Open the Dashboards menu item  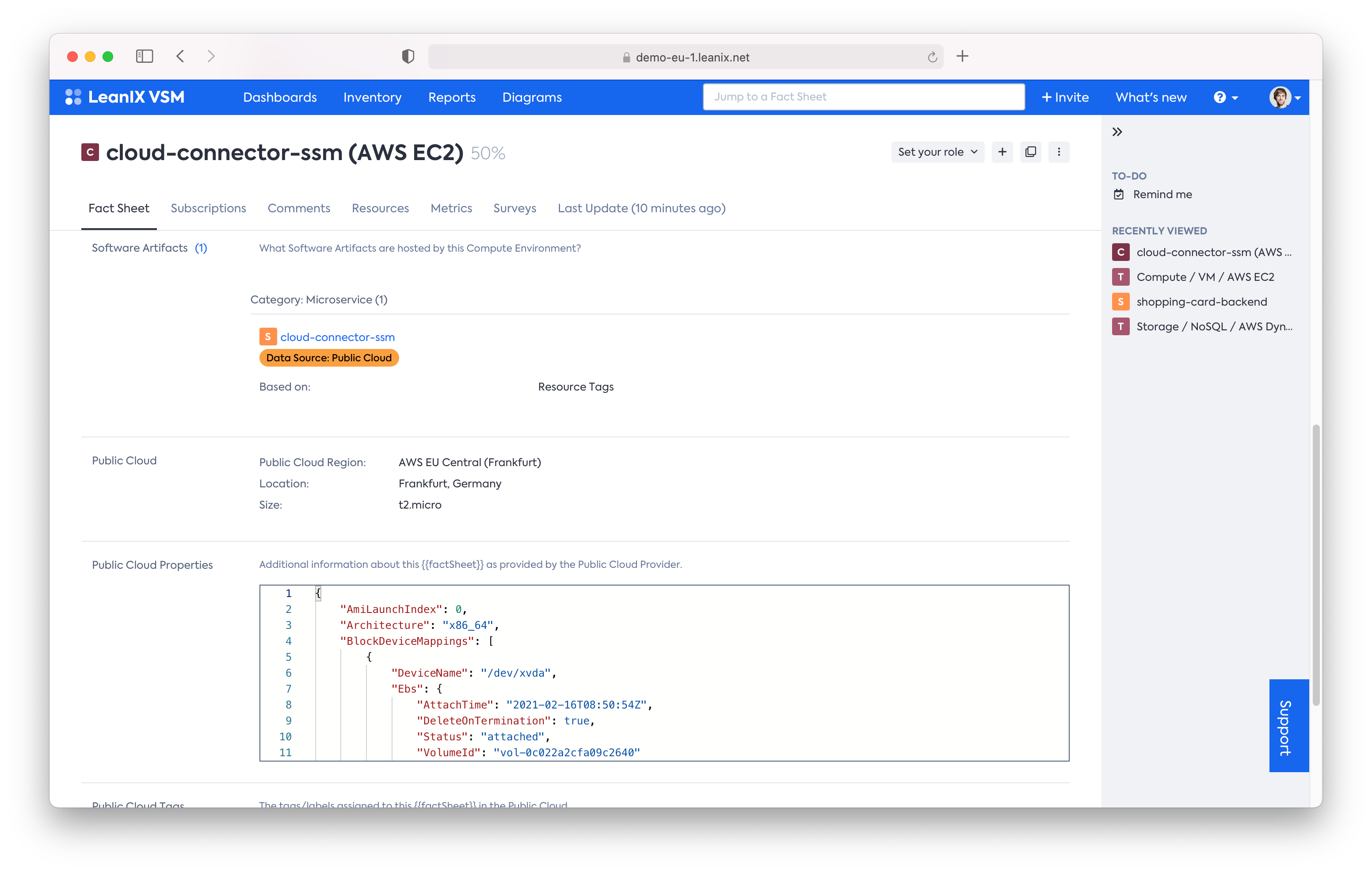[279, 96]
